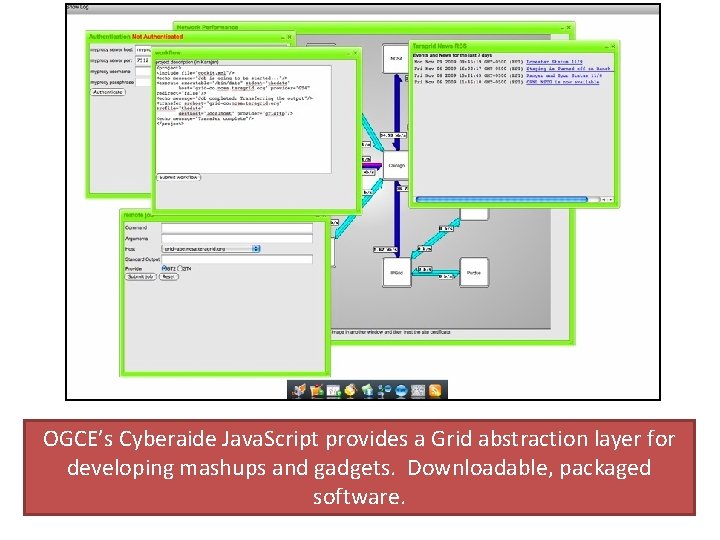
Task: Open the orange RSS feed dock icon
Action: coord(435,391)
